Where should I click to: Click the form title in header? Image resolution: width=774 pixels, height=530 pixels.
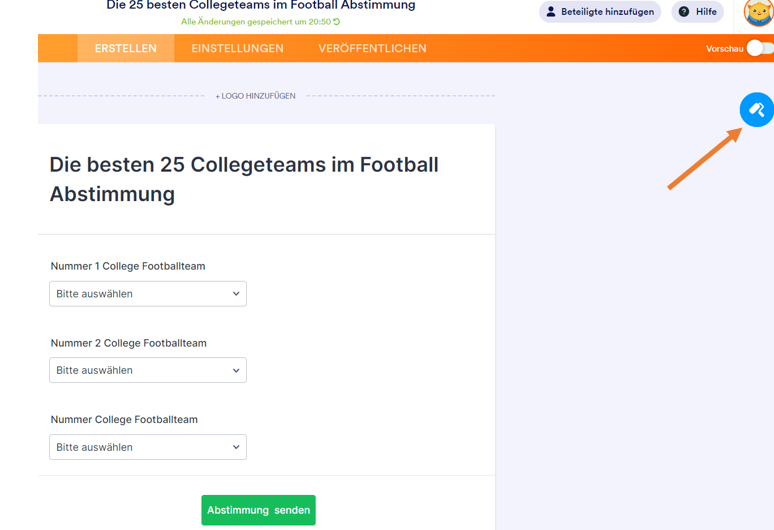click(261, 6)
